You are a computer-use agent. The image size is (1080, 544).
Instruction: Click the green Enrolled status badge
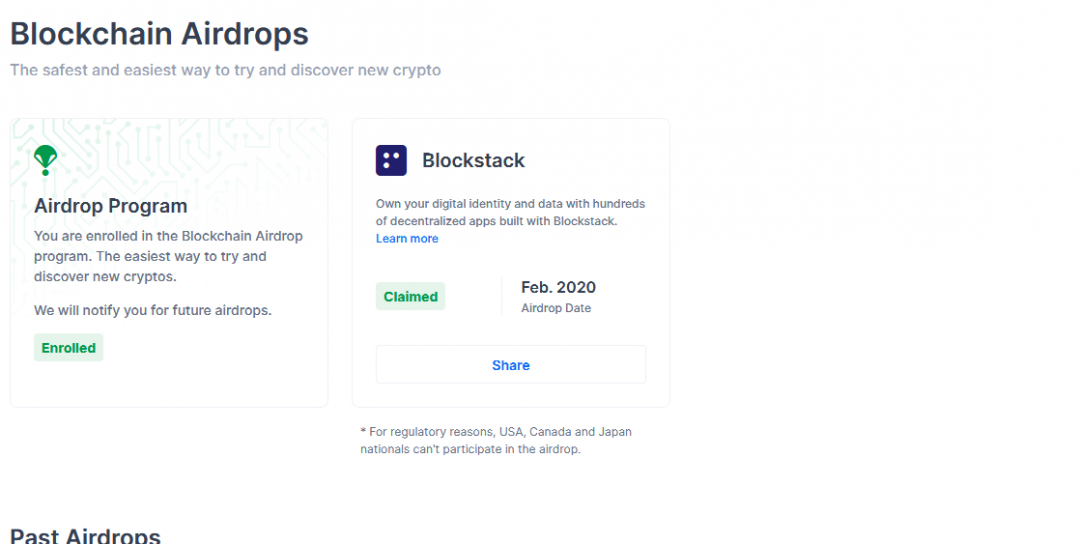(68, 348)
